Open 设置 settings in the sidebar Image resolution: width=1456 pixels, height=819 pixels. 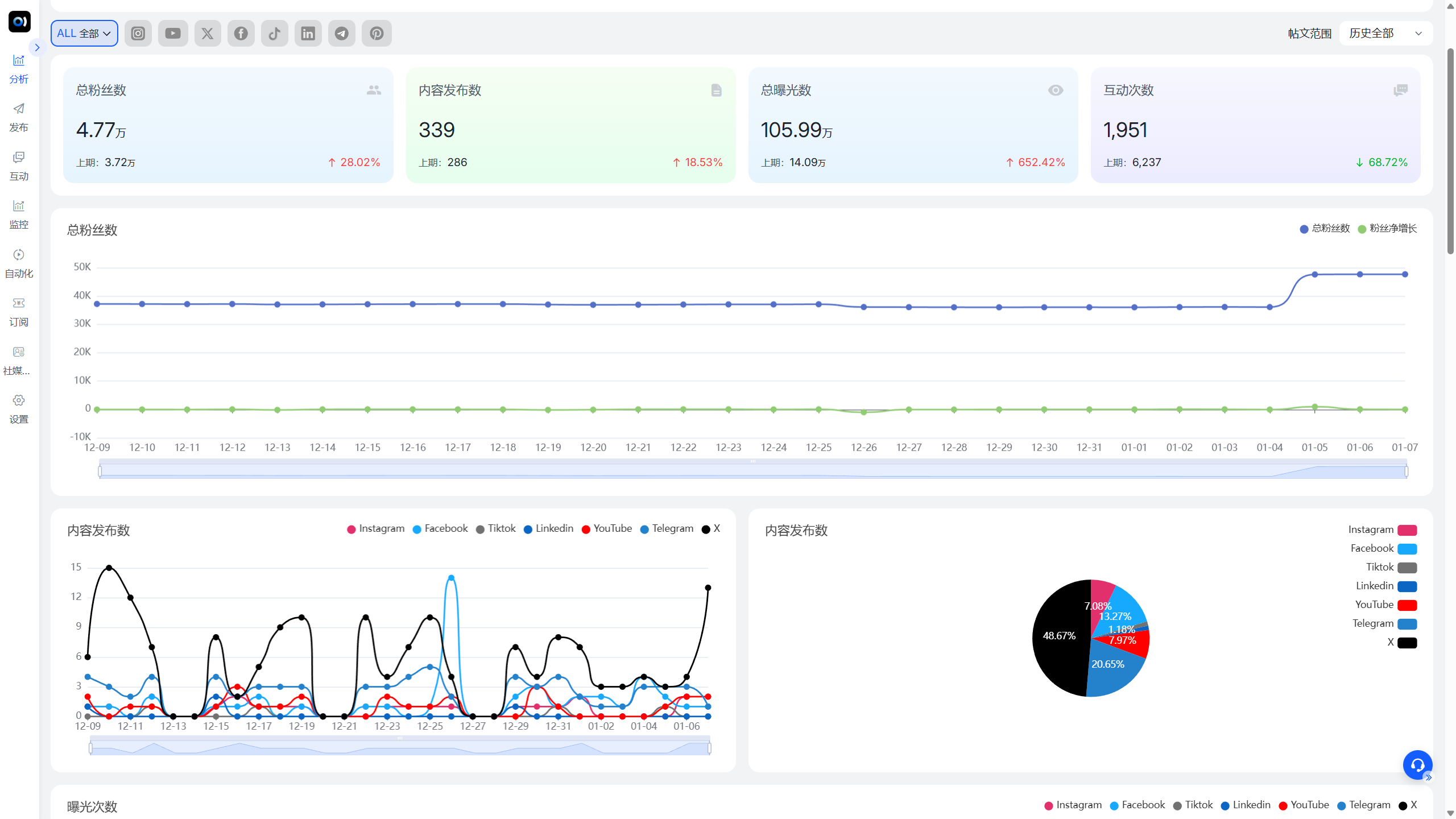[19, 409]
